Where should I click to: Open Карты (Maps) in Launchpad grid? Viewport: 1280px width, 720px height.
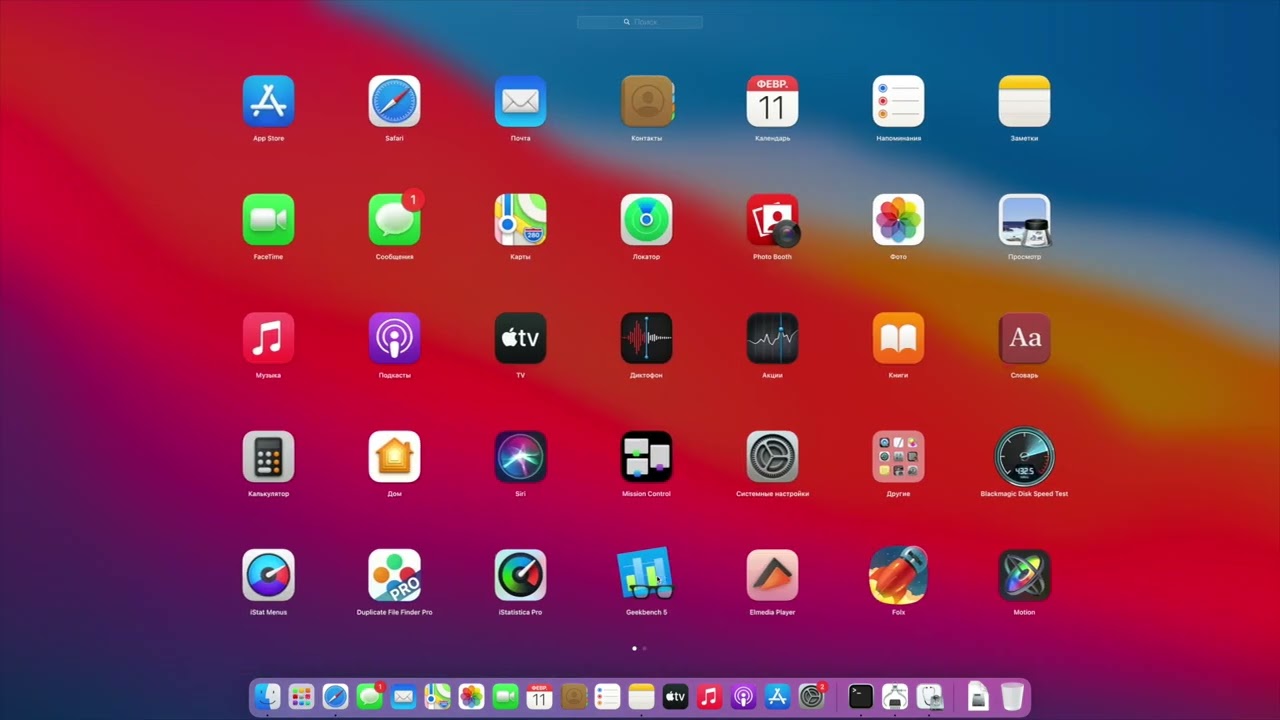click(520, 219)
